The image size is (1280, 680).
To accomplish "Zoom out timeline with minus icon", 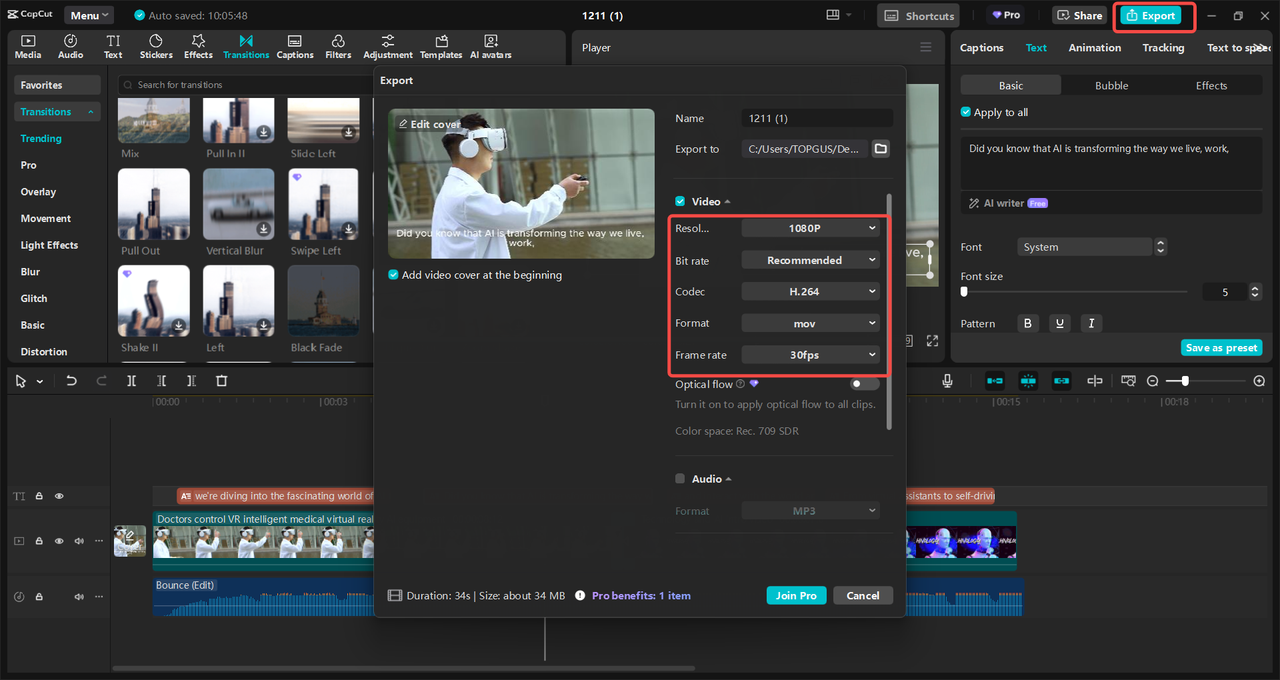I will pyautogui.click(x=1153, y=381).
